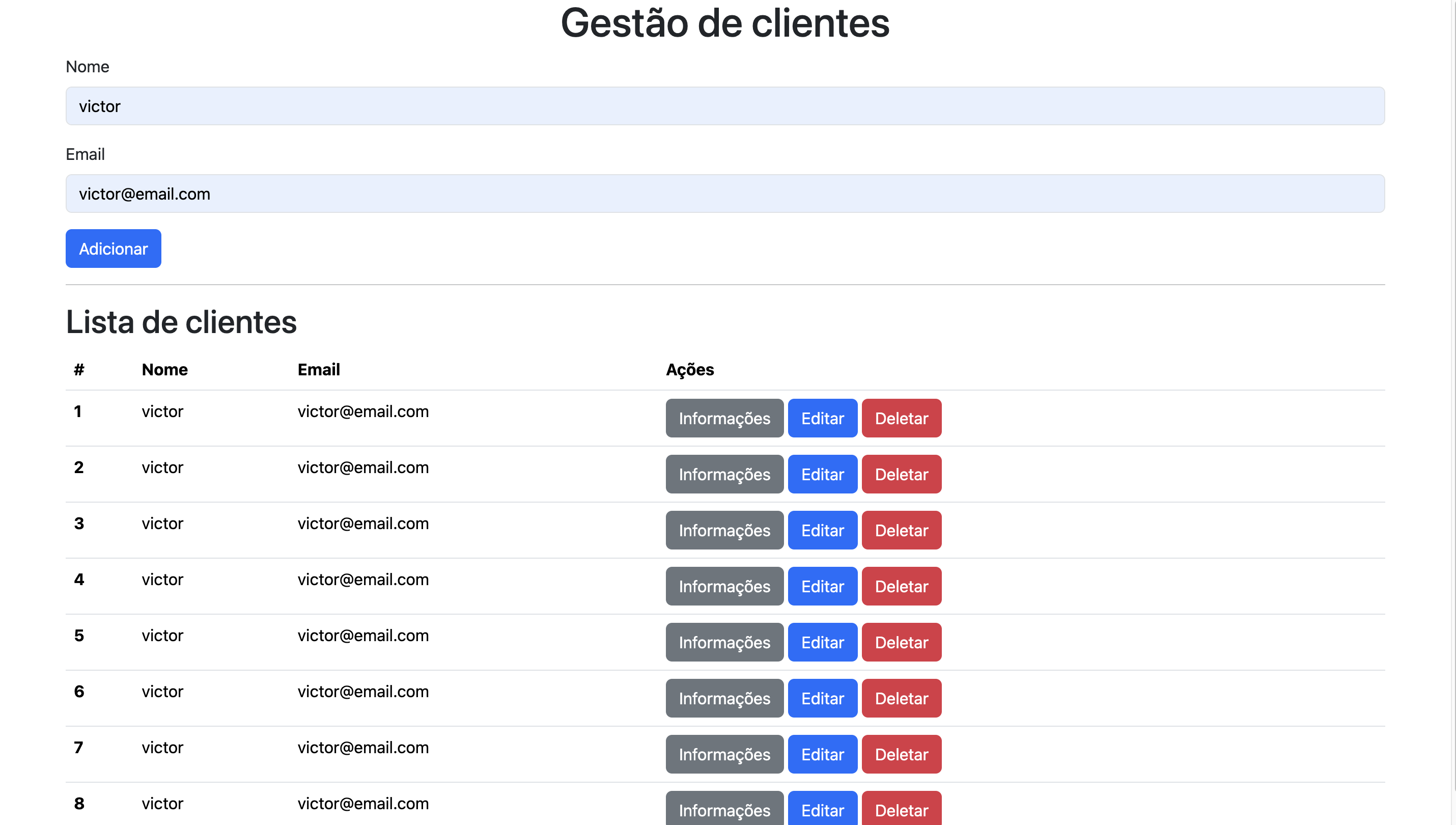Click Editar on client row 7

point(822,754)
